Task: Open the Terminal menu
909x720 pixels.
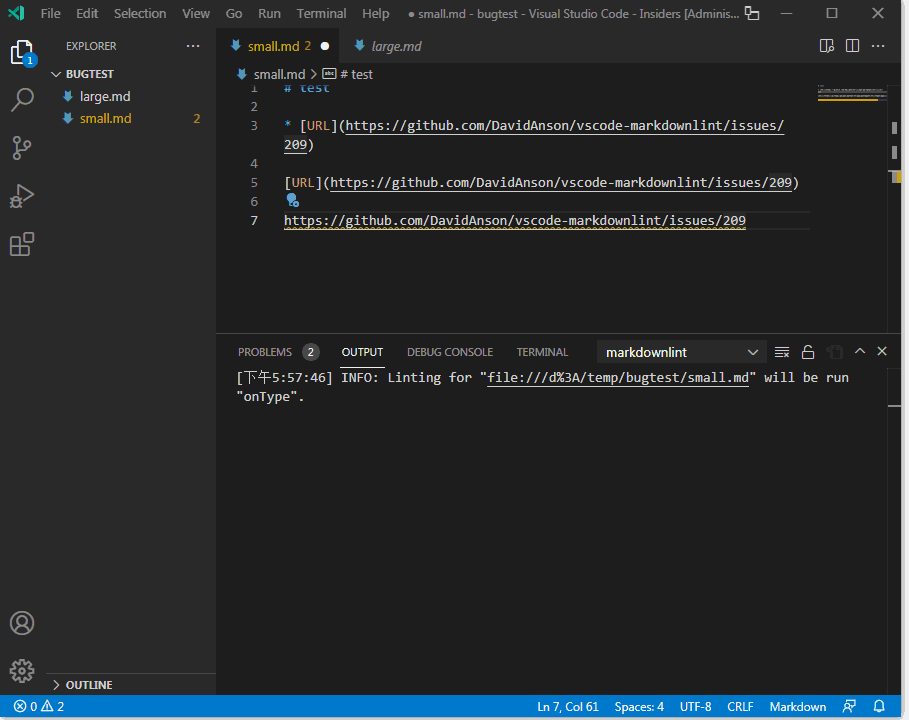Action: 321,13
